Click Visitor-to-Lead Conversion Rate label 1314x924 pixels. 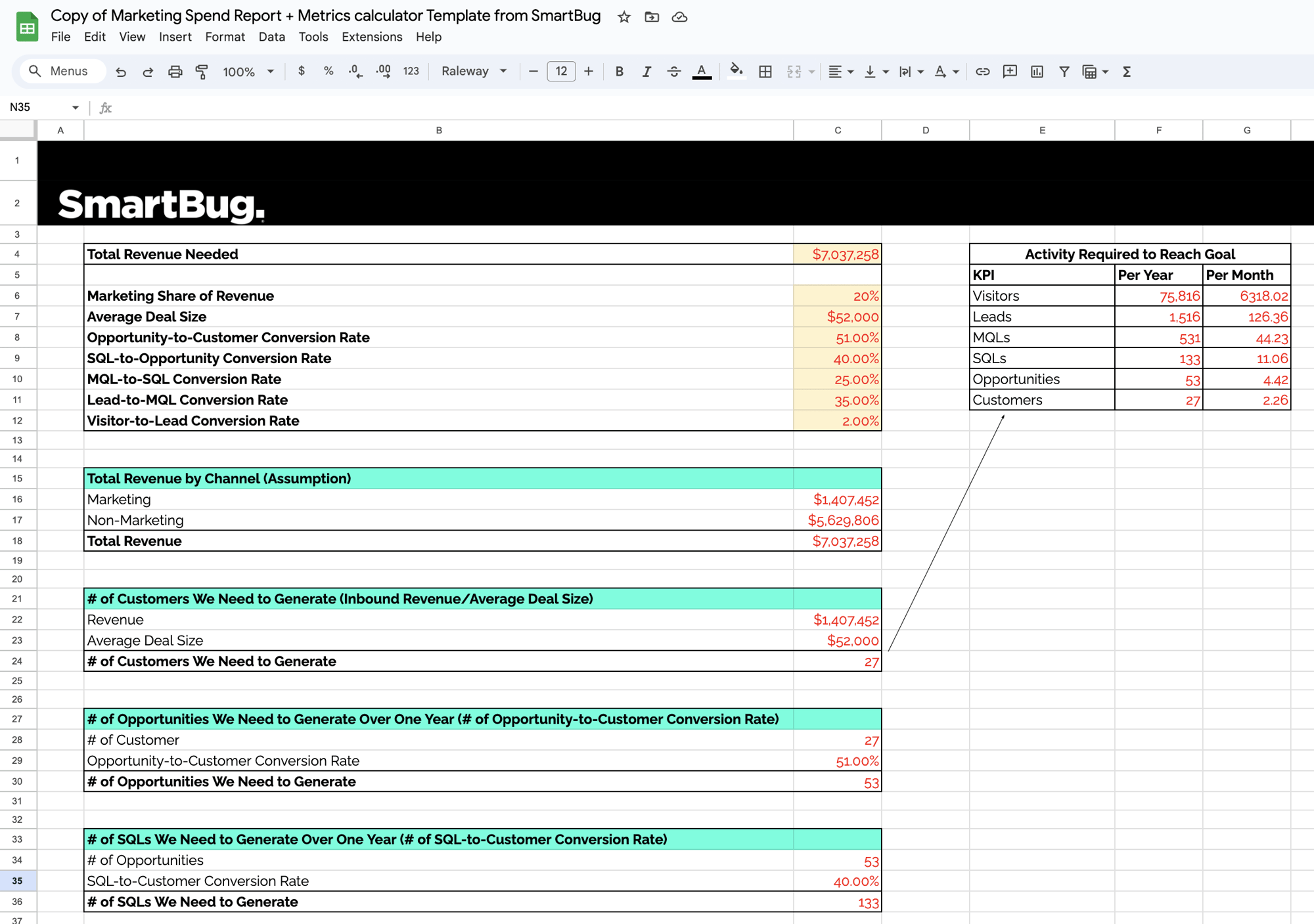[x=193, y=421]
